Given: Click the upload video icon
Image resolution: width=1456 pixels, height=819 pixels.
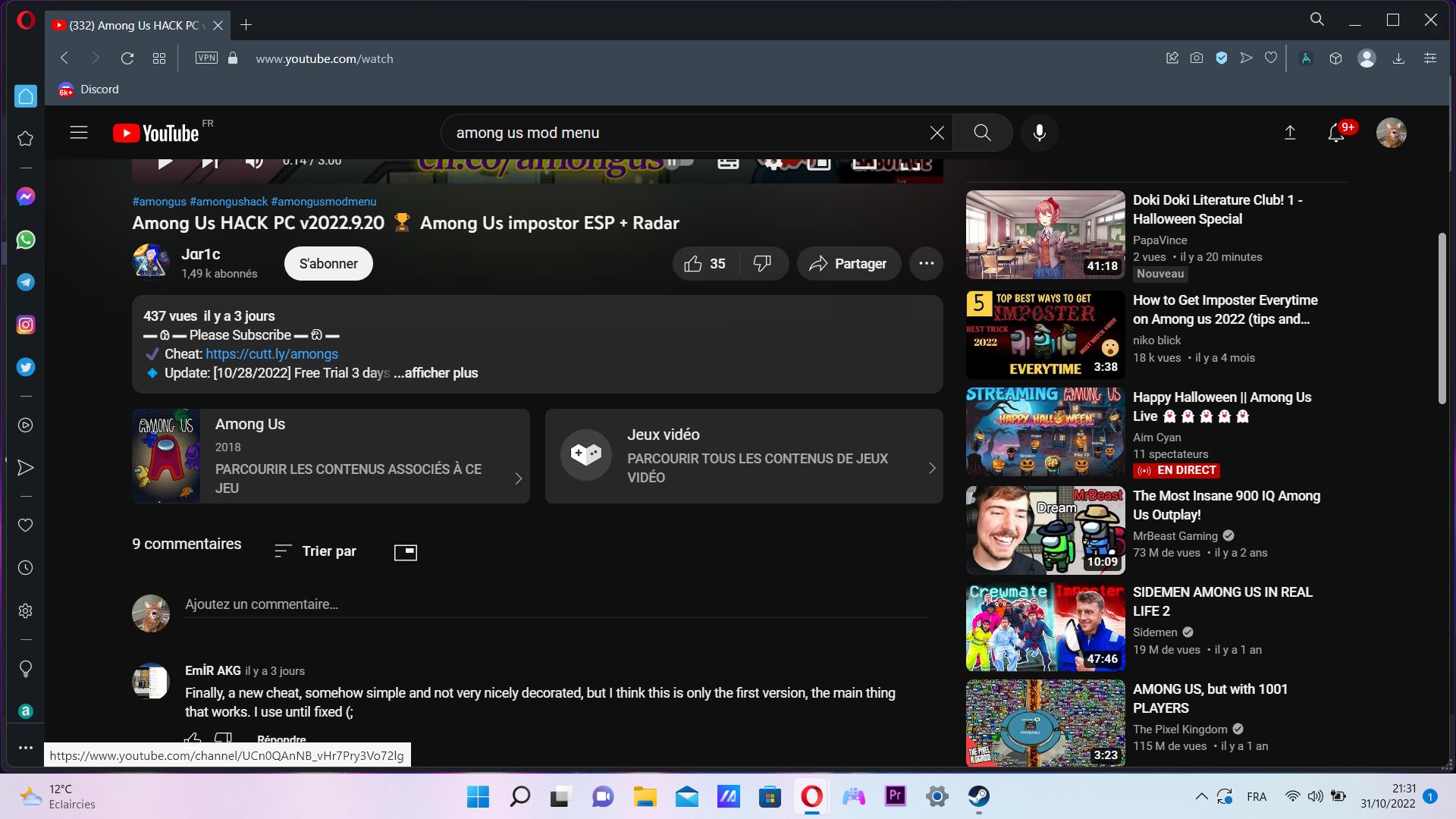Looking at the screenshot, I should click(x=1289, y=133).
